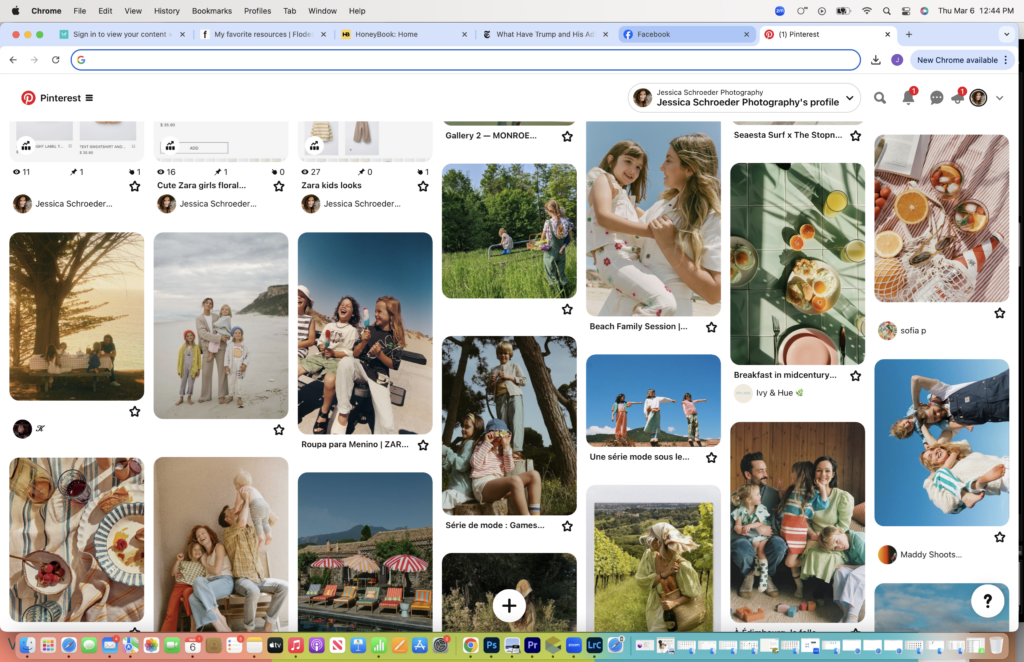Open Lightroom Classic from the dock

pos(594,646)
